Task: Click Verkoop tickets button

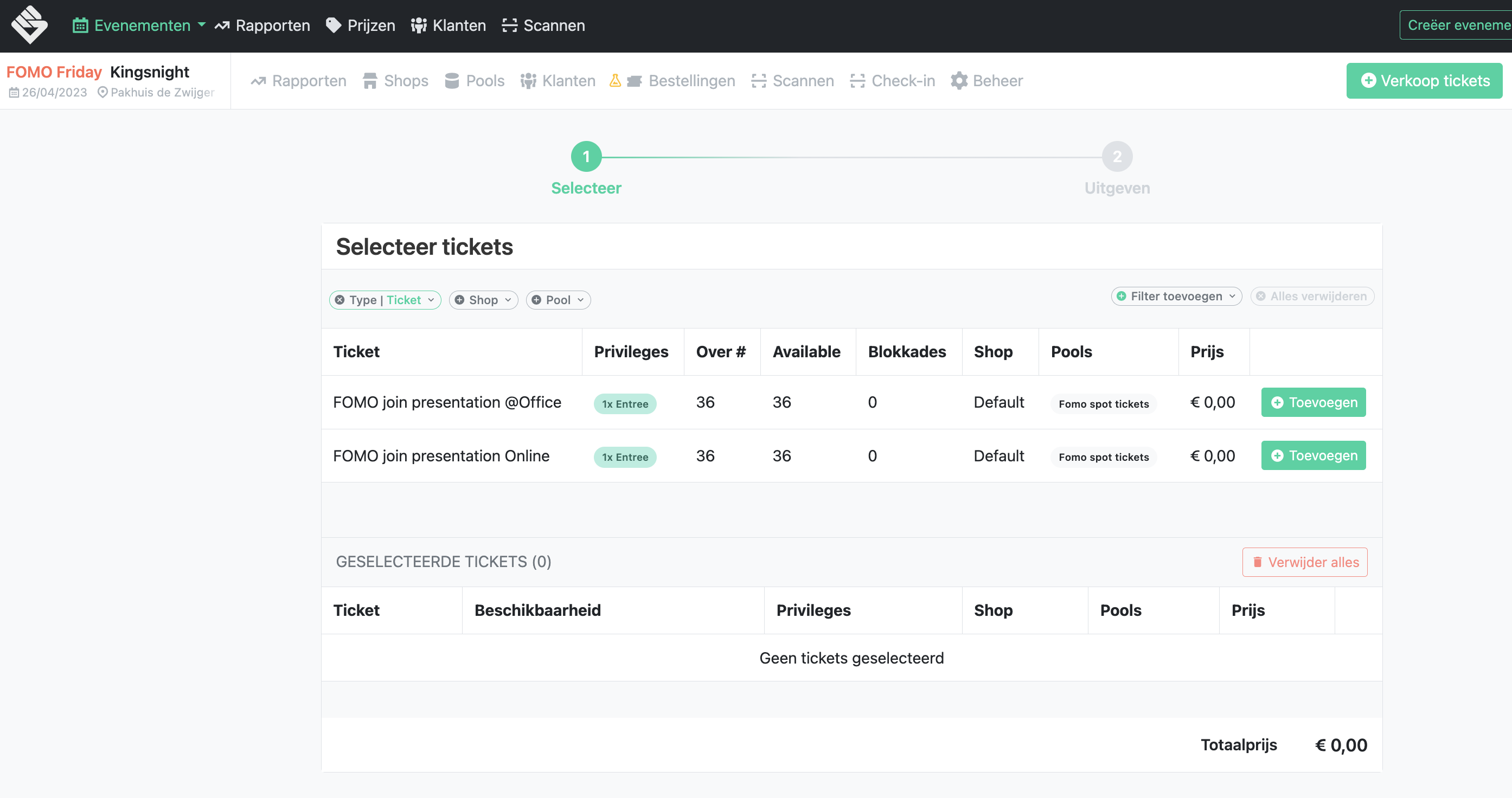Action: click(1425, 80)
